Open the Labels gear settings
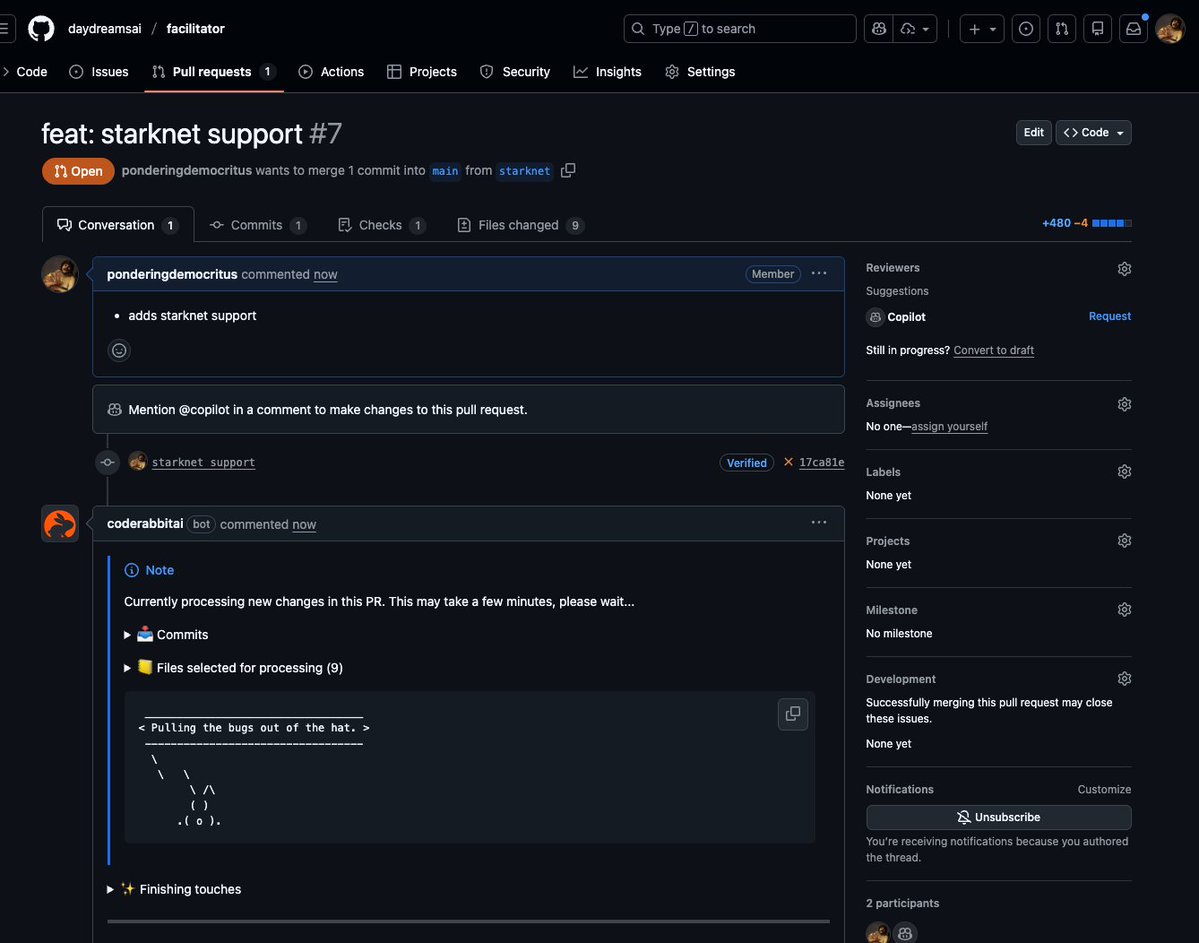Screen dimensions: 1199x943 (x=1124, y=472)
